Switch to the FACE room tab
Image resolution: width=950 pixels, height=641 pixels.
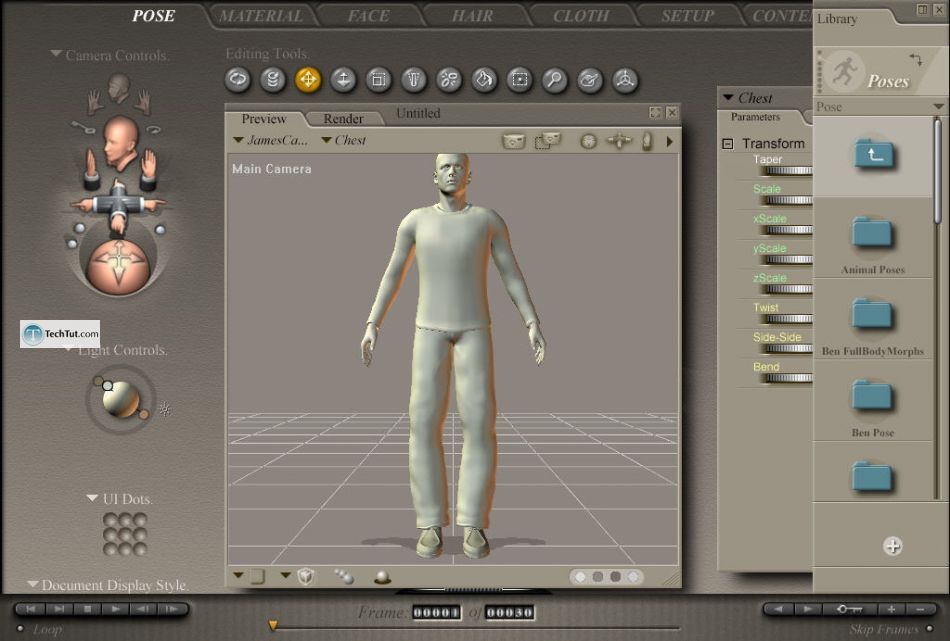pos(368,16)
